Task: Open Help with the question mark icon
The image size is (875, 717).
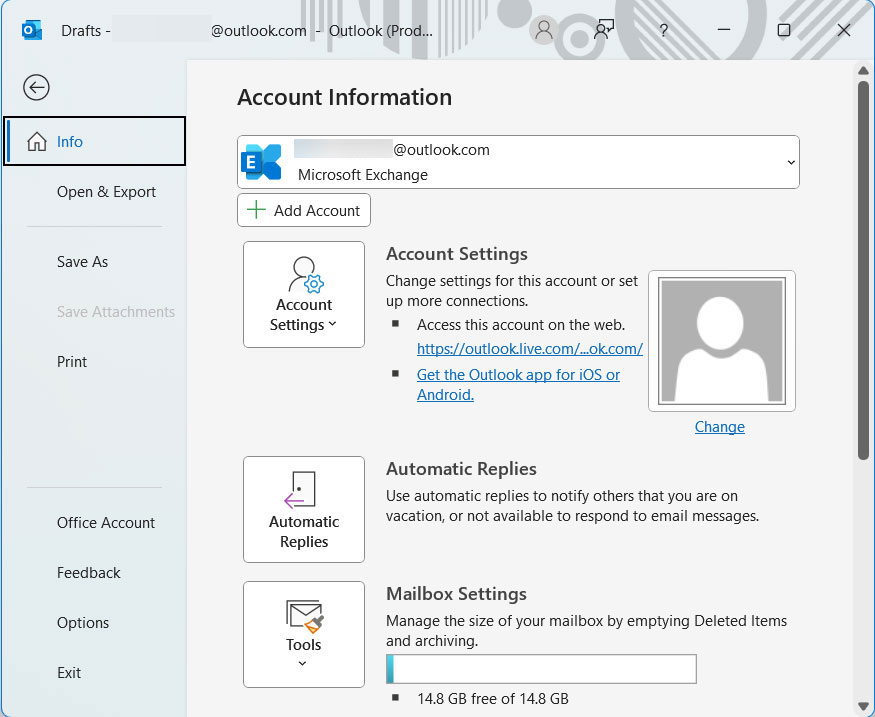Action: click(x=664, y=30)
